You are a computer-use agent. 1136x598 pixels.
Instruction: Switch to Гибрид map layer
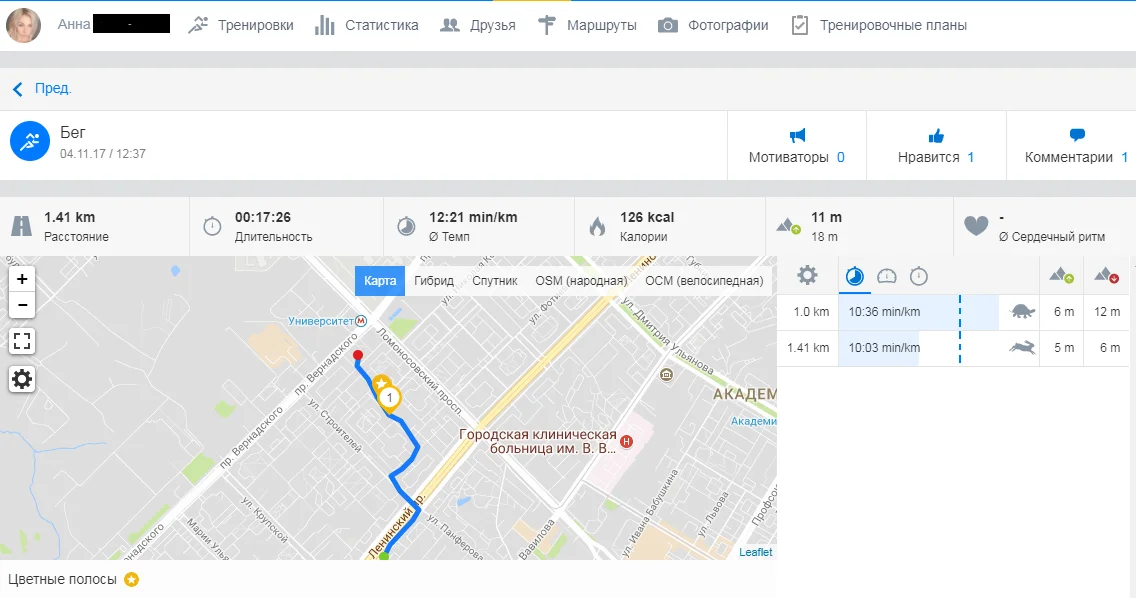[x=434, y=281]
